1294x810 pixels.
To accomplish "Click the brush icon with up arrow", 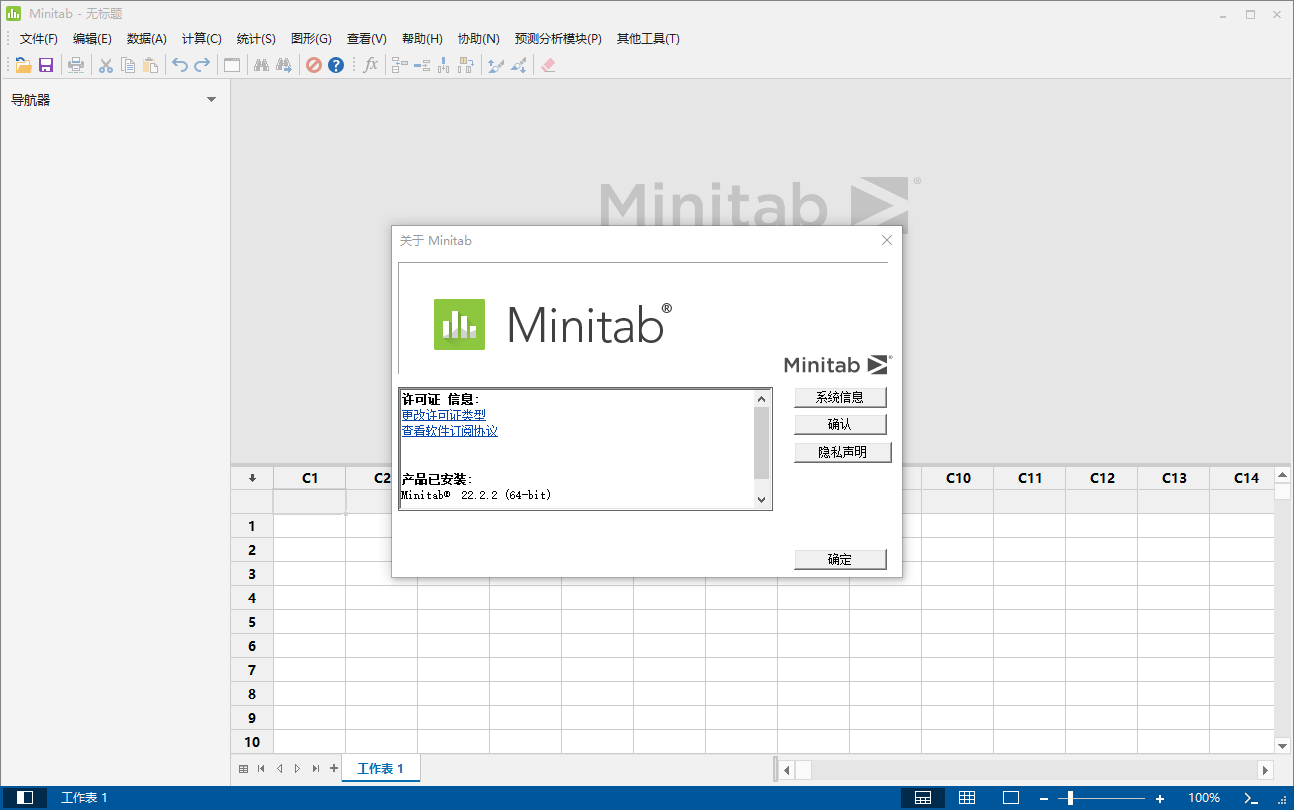I will coord(495,65).
